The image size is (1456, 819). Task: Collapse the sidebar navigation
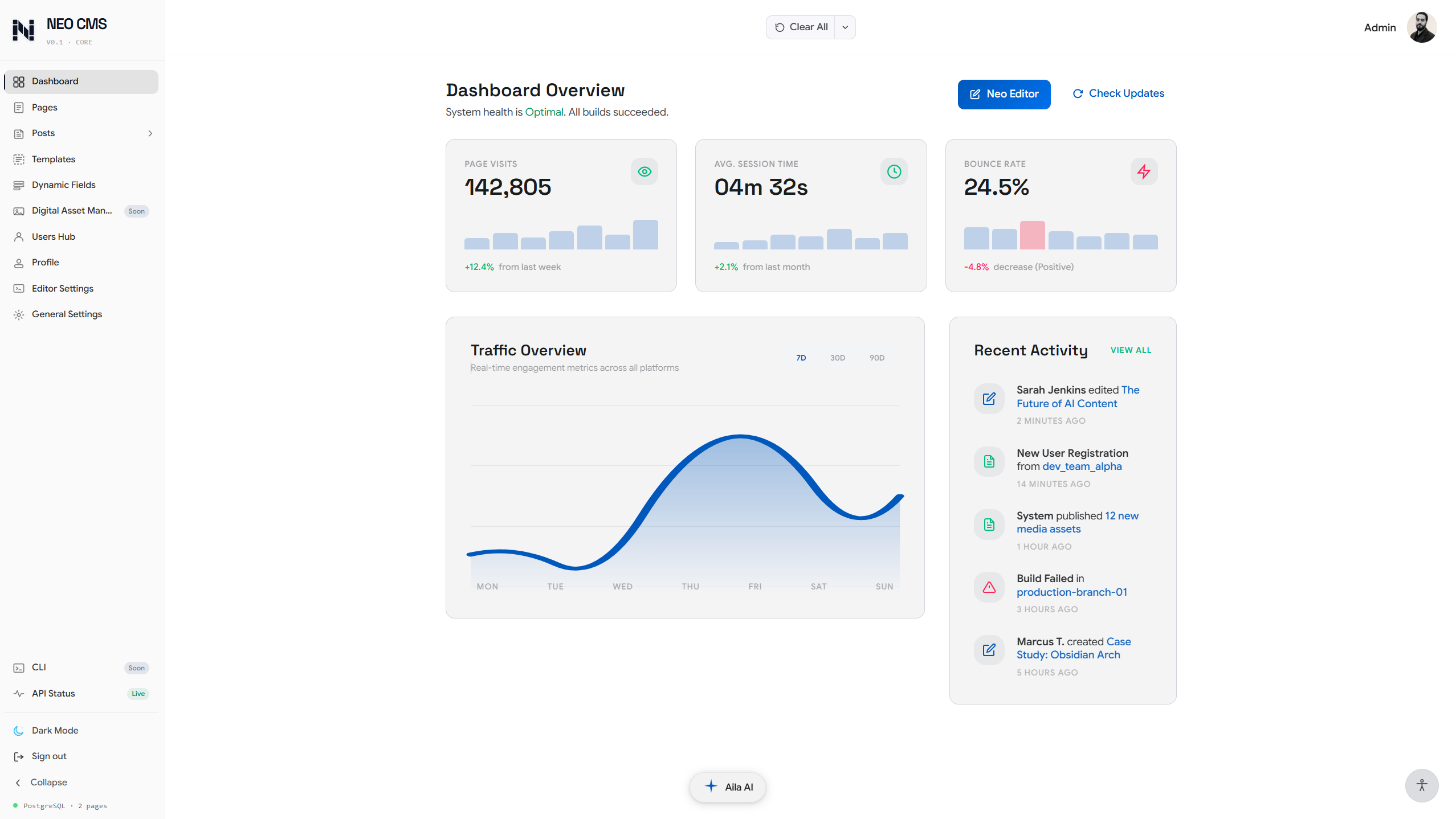[48, 782]
